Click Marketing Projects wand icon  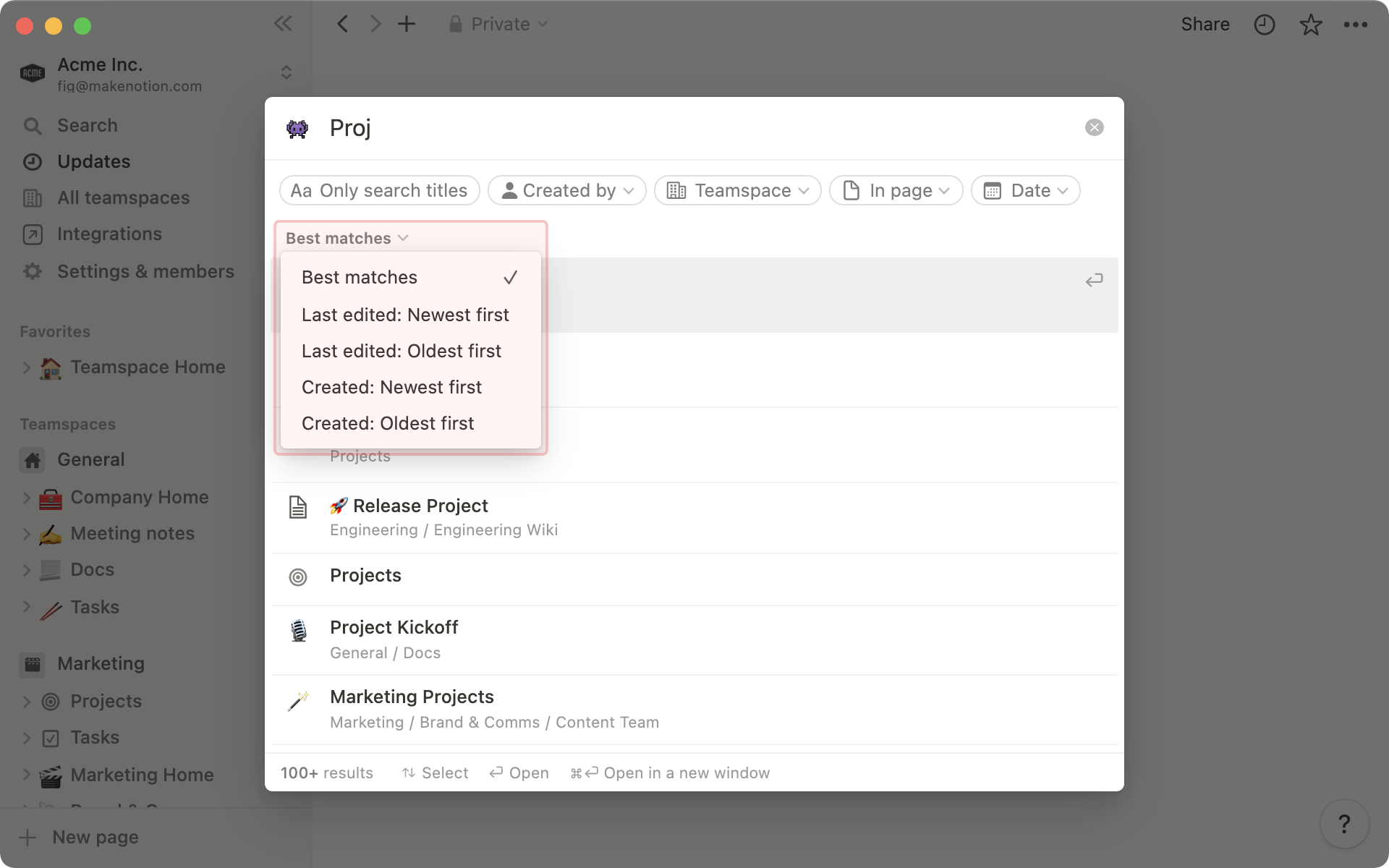pos(298,700)
